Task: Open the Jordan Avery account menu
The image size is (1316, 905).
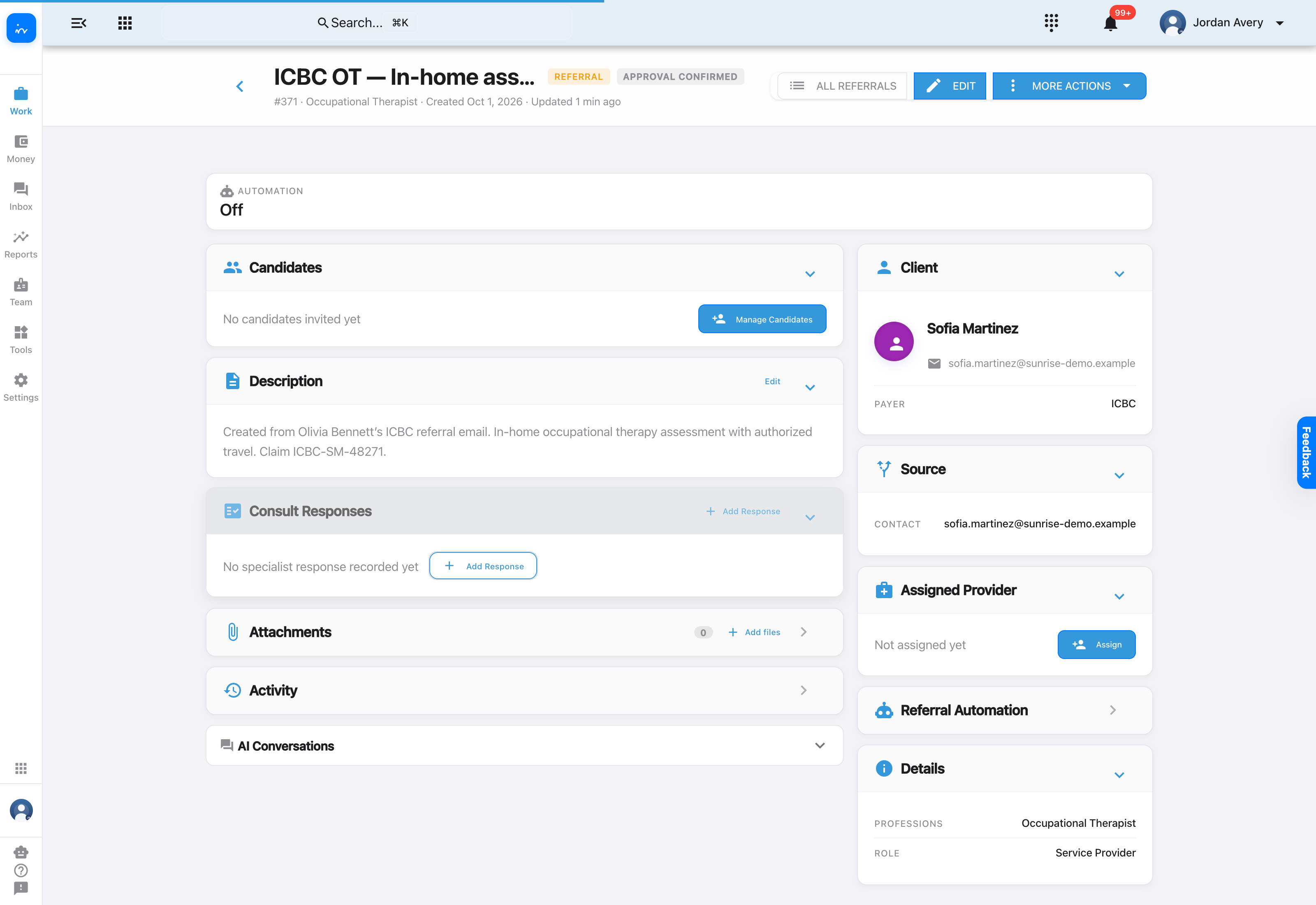Action: pyautogui.click(x=1222, y=23)
